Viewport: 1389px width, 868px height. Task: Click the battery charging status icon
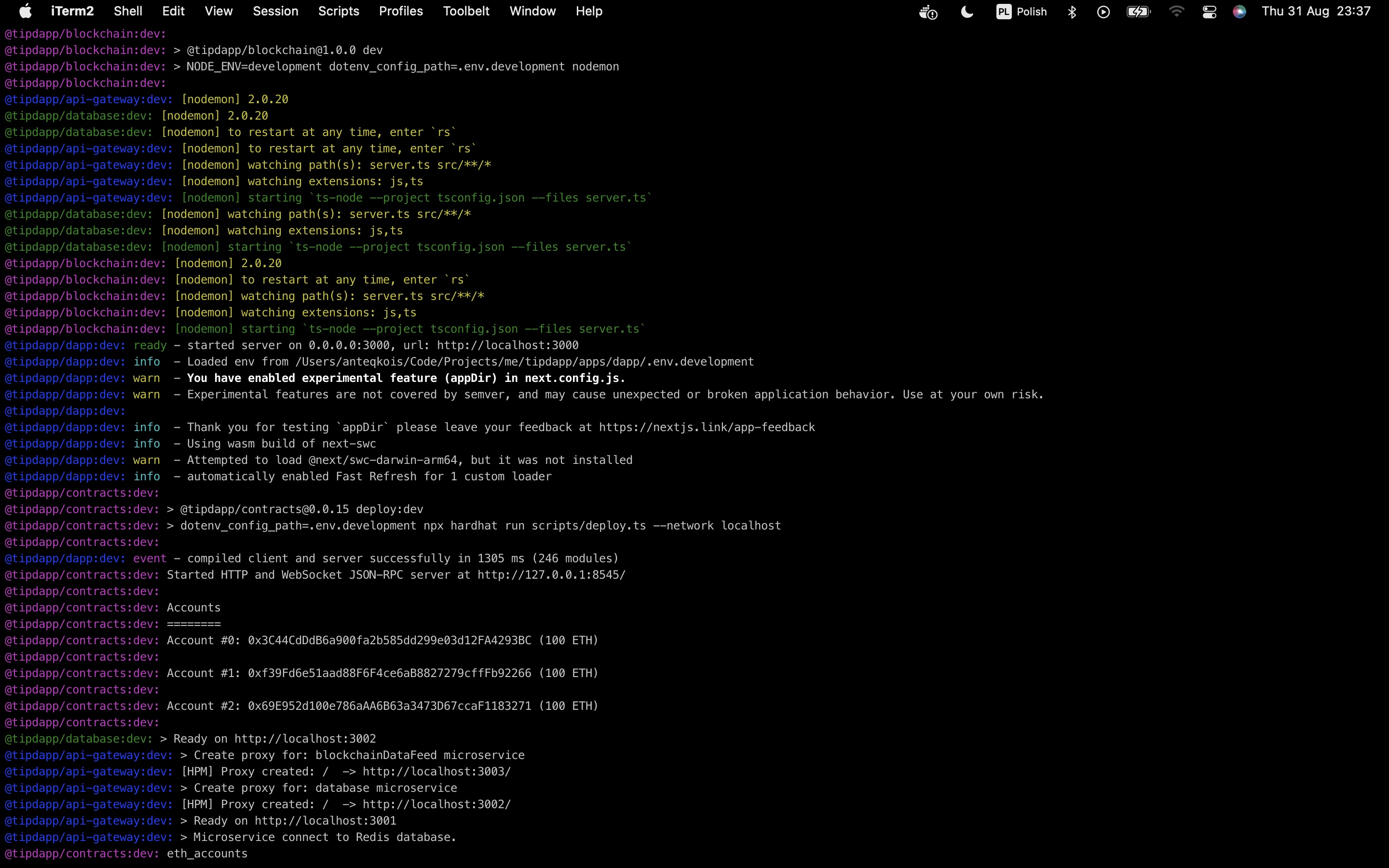(1138, 12)
